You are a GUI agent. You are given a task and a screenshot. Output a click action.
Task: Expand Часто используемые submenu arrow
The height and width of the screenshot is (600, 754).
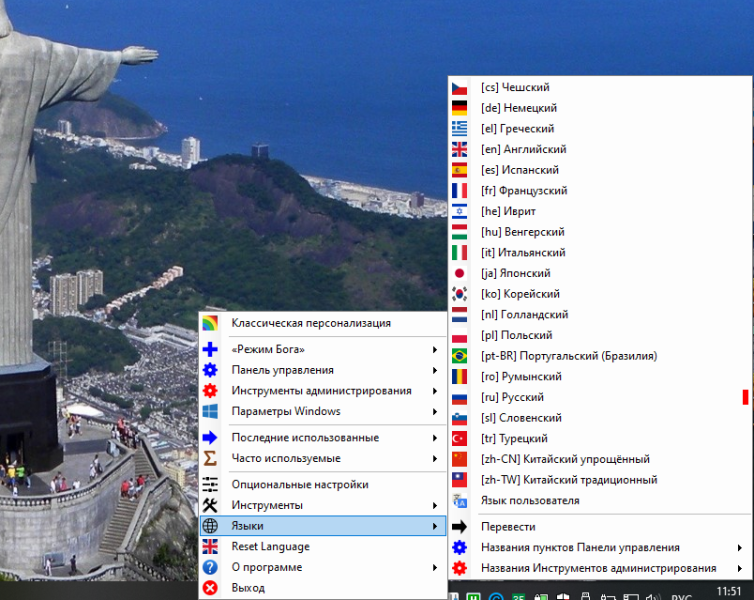[435, 458]
